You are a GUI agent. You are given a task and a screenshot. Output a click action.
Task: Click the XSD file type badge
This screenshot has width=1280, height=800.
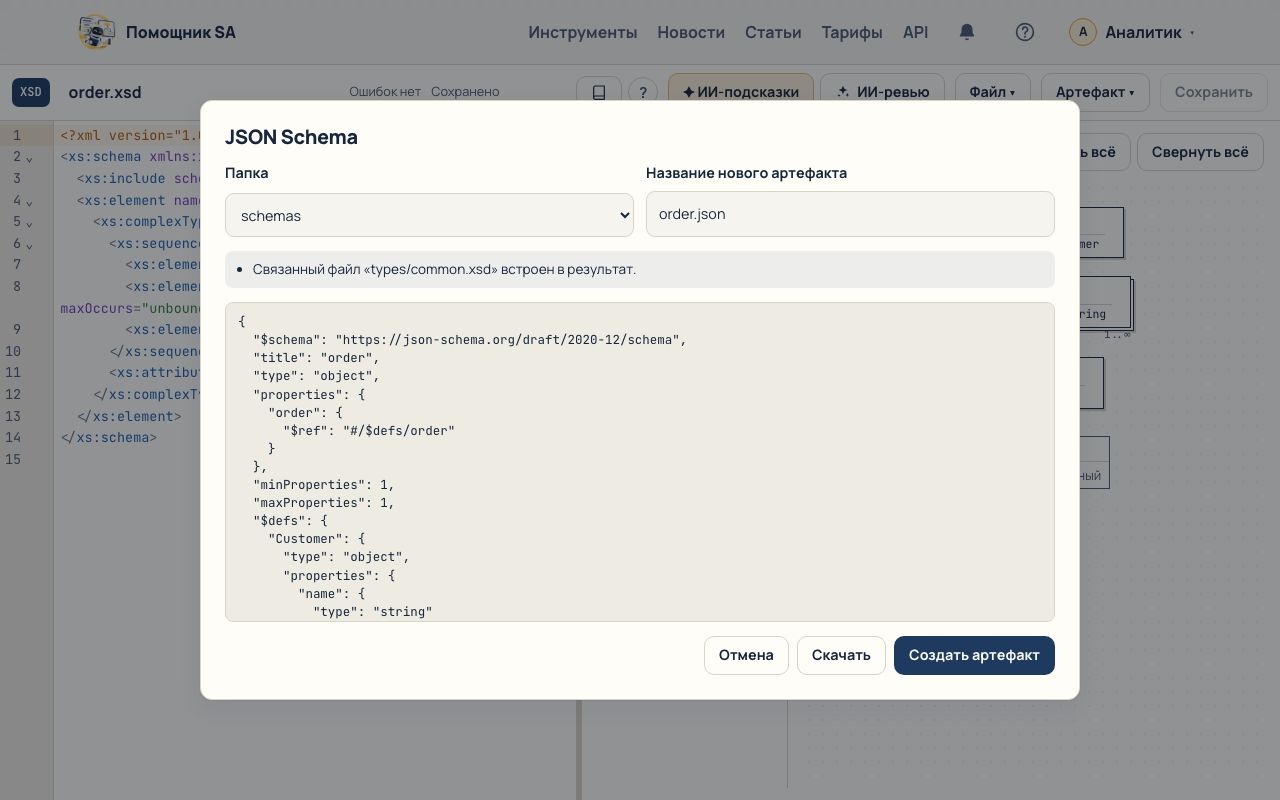[x=31, y=92]
